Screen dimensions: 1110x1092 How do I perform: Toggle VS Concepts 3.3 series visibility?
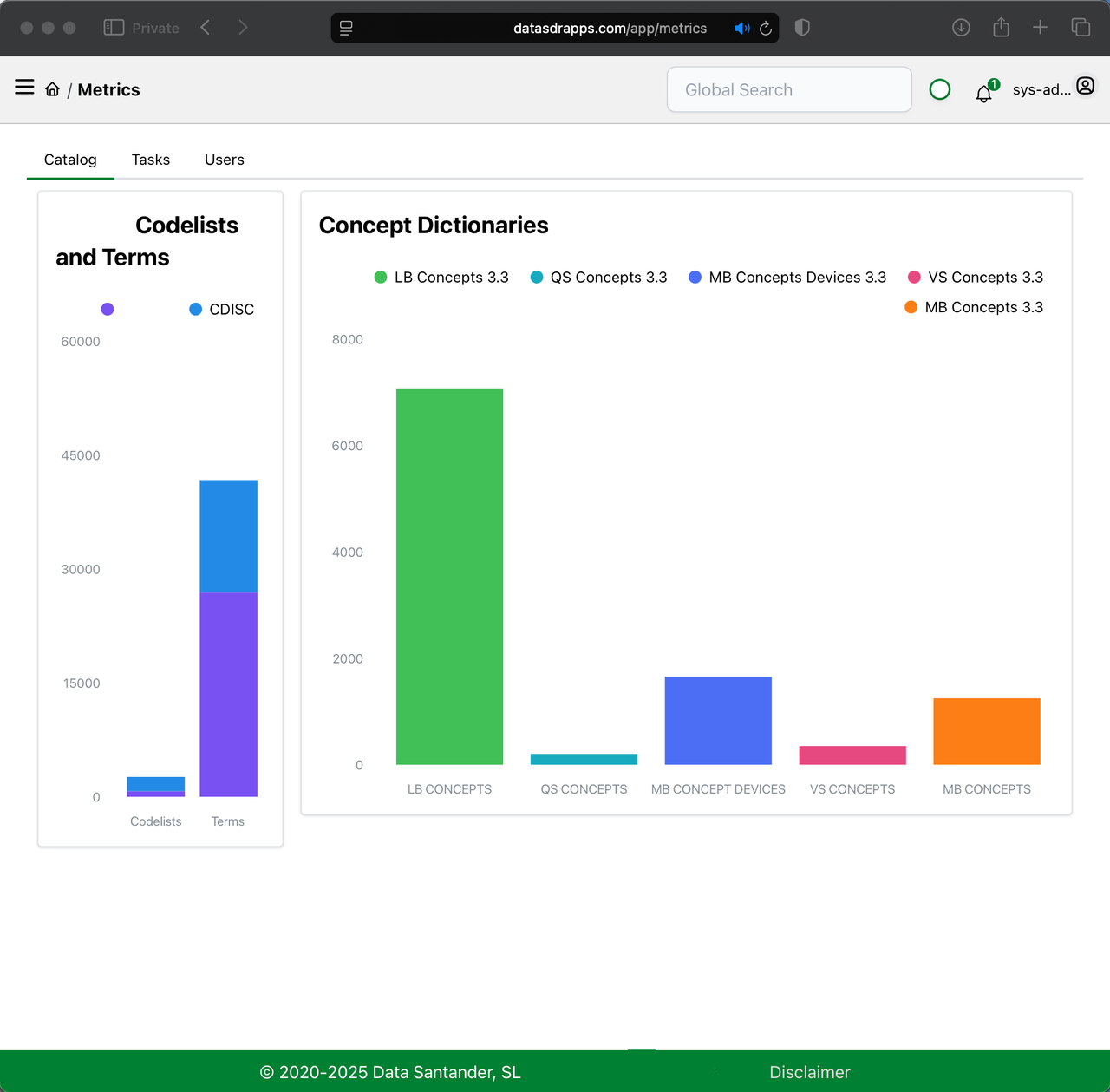[975, 277]
